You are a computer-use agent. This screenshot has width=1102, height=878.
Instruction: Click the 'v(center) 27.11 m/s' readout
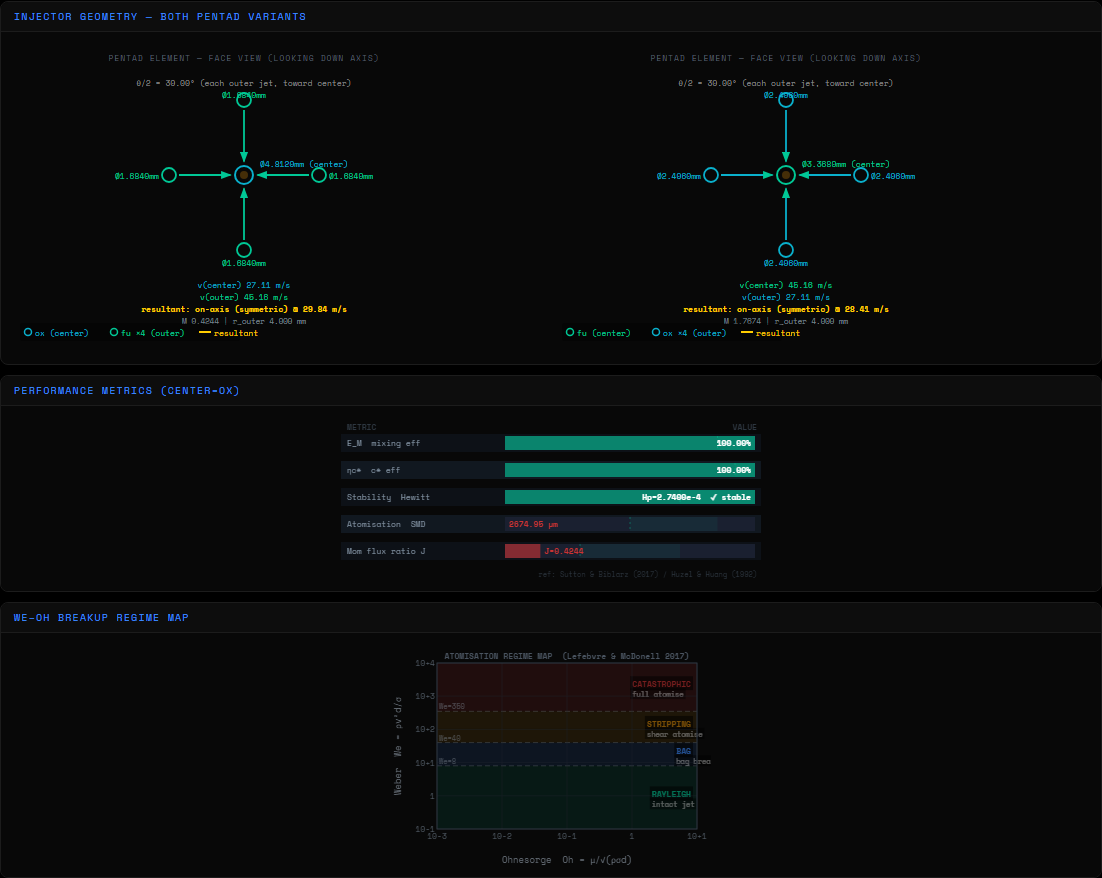click(x=244, y=285)
